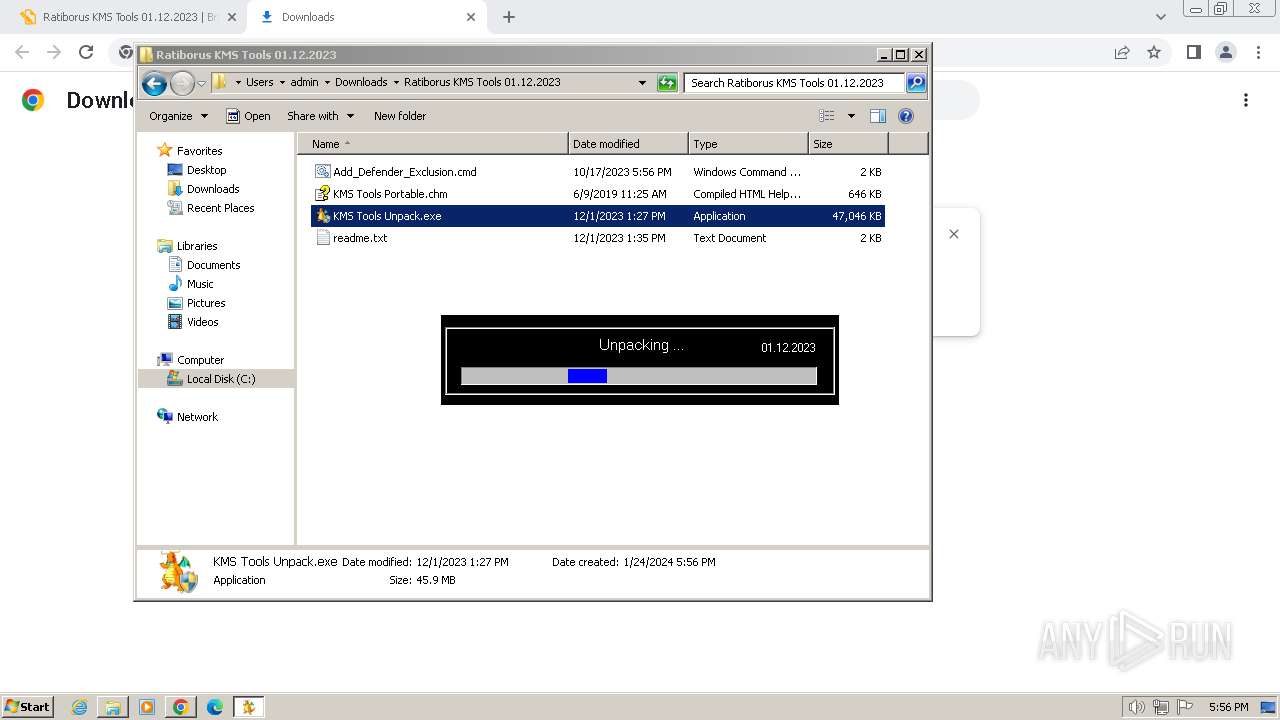Open the Organize menu
The height and width of the screenshot is (720, 1280).
[x=178, y=116]
